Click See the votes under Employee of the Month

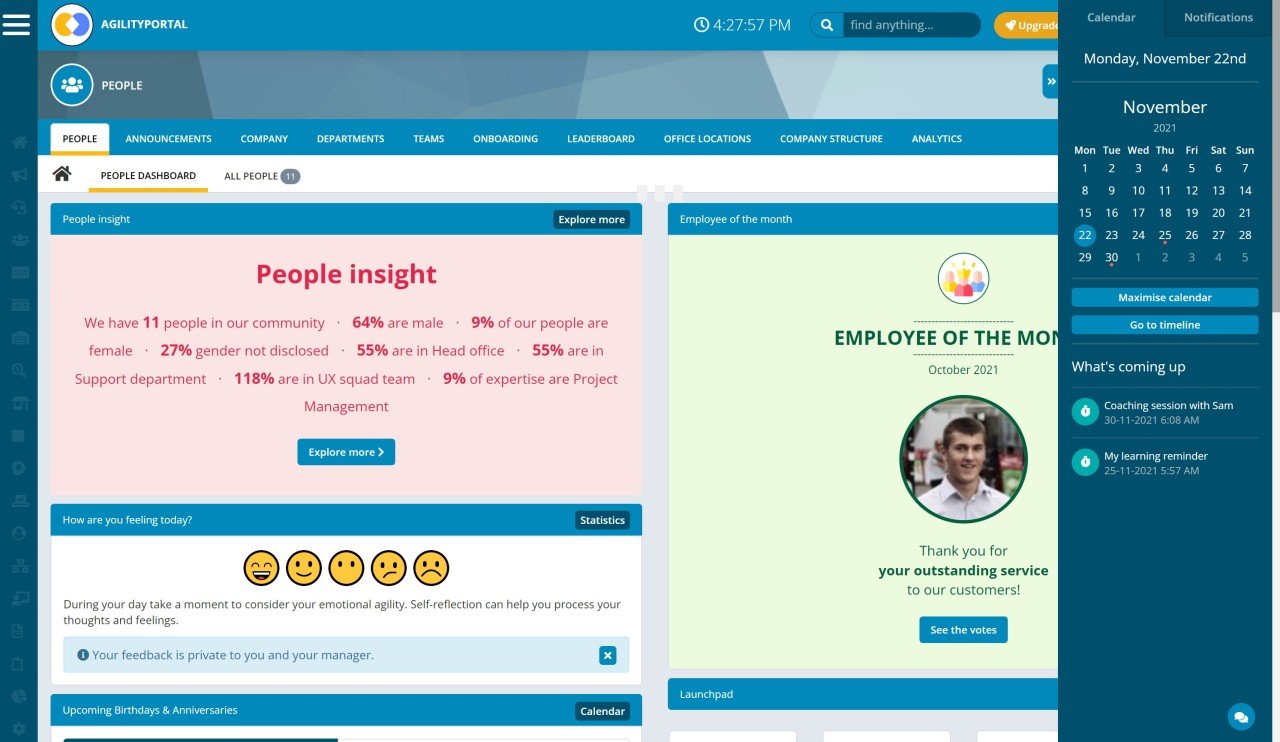pos(962,630)
